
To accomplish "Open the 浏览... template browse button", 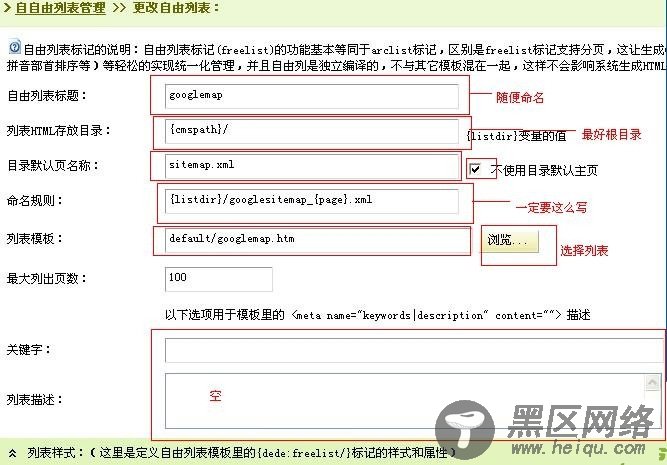I will [x=510, y=241].
